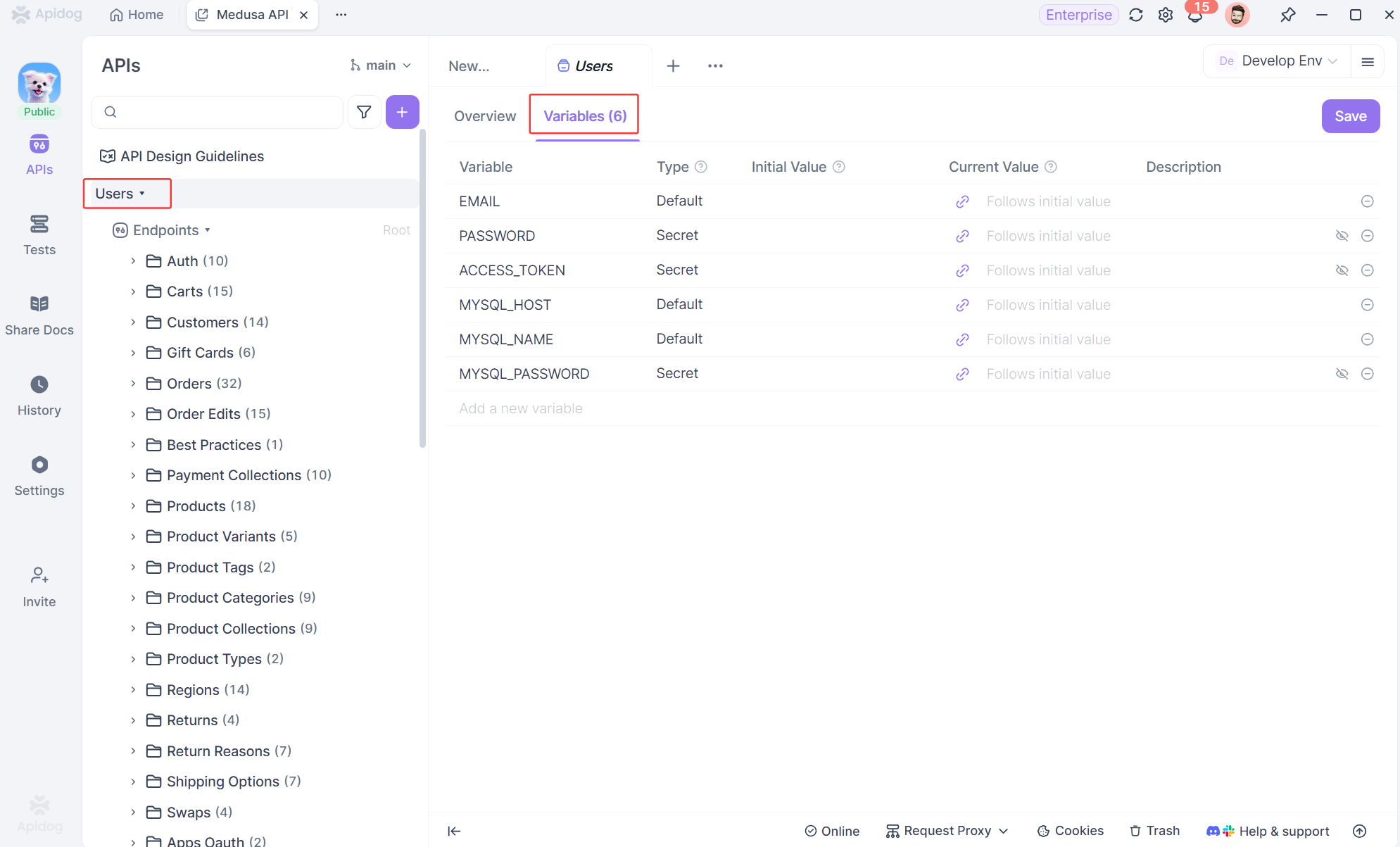The image size is (1400, 847).
Task: Click the user profile avatar
Action: [1237, 15]
